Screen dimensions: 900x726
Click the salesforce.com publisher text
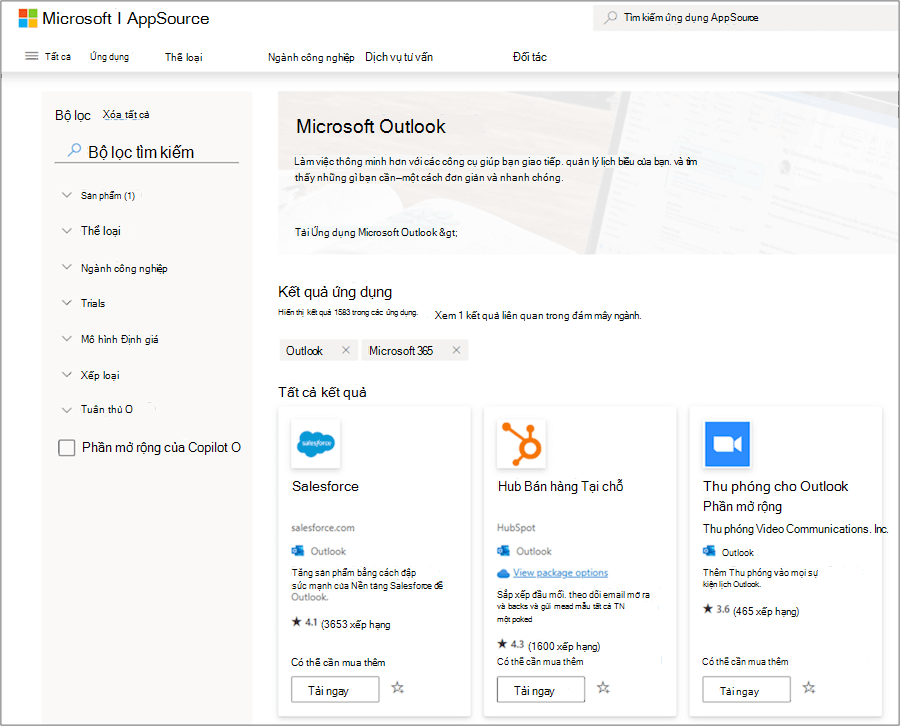323,527
